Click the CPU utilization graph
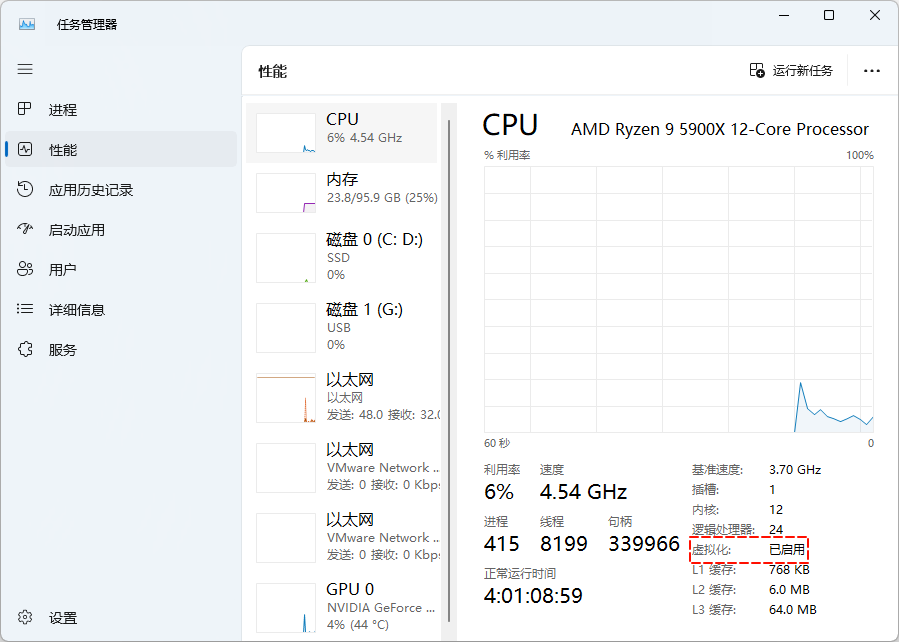Screen dimensions: 899x642 tap(678, 299)
